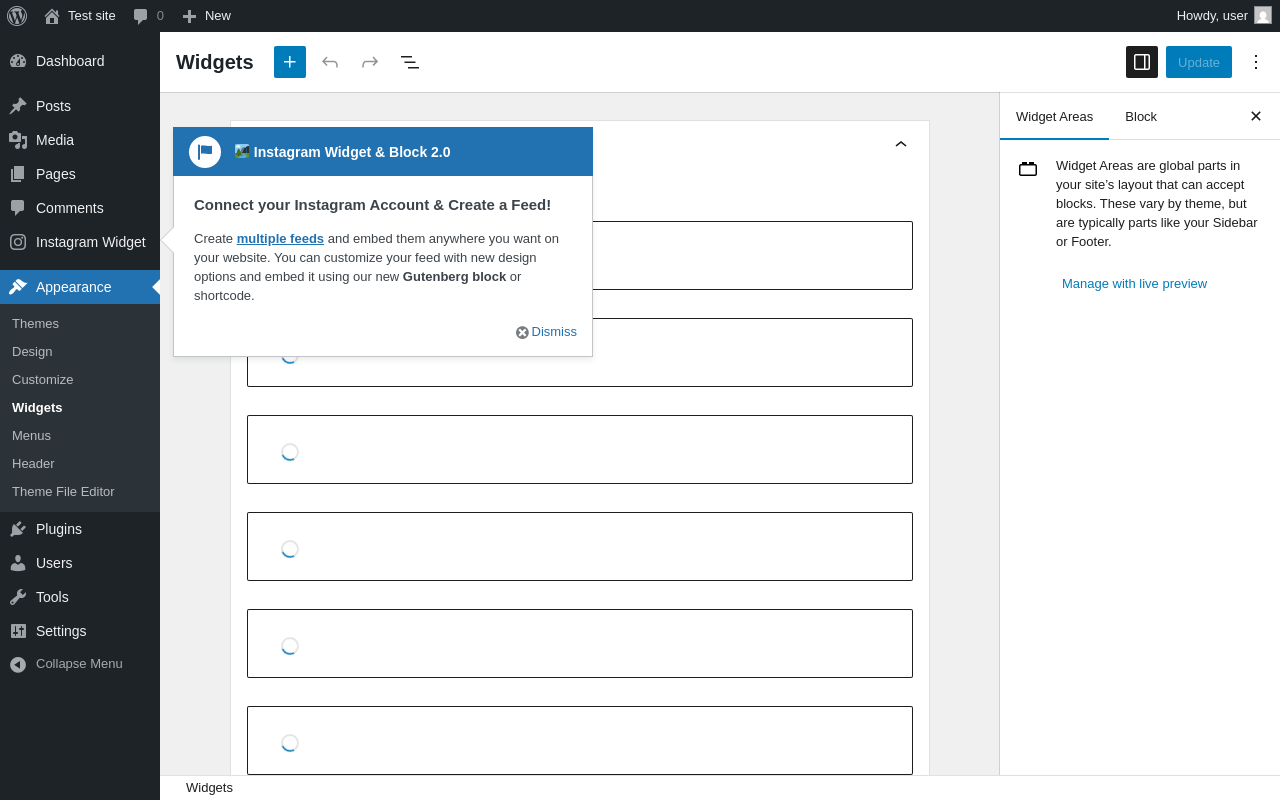Click the Posts pushpin icon
Viewport: 1280px width, 800px height.
coord(18,106)
